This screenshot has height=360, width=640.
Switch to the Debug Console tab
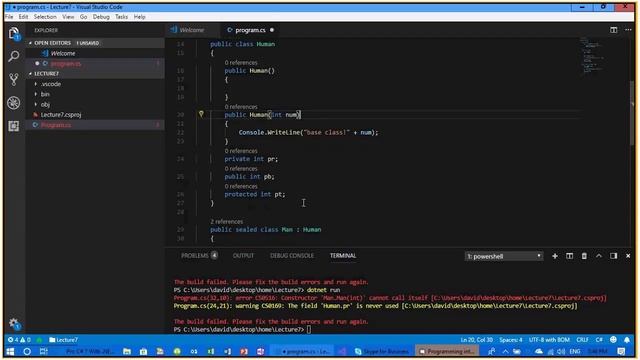(x=292, y=256)
